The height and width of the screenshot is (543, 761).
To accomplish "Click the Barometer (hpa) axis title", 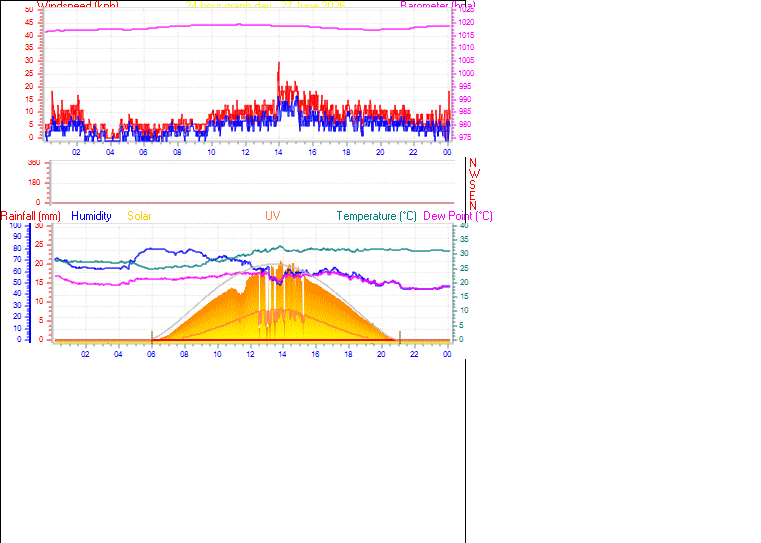I will (438, 5).
